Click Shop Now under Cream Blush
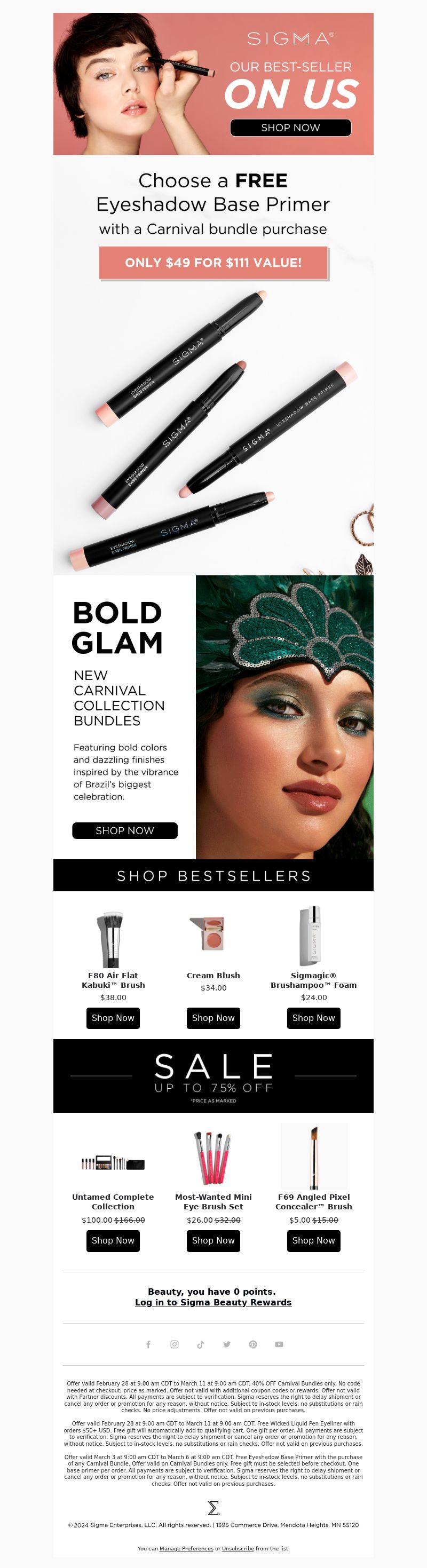This screenshot has width=427, height=1568. (213, 1018)
